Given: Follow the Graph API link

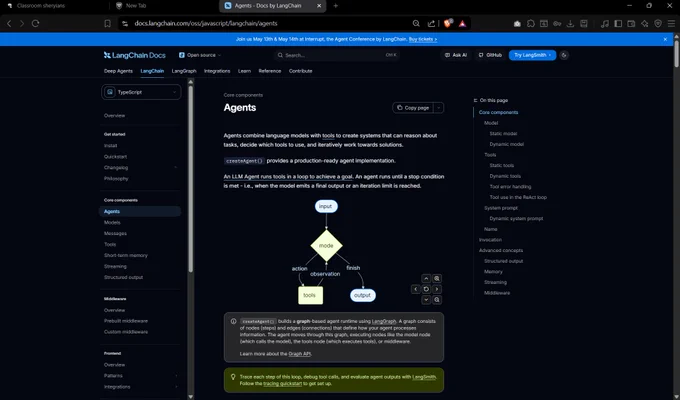Looking at the screenshot, I should coord(300,354).
